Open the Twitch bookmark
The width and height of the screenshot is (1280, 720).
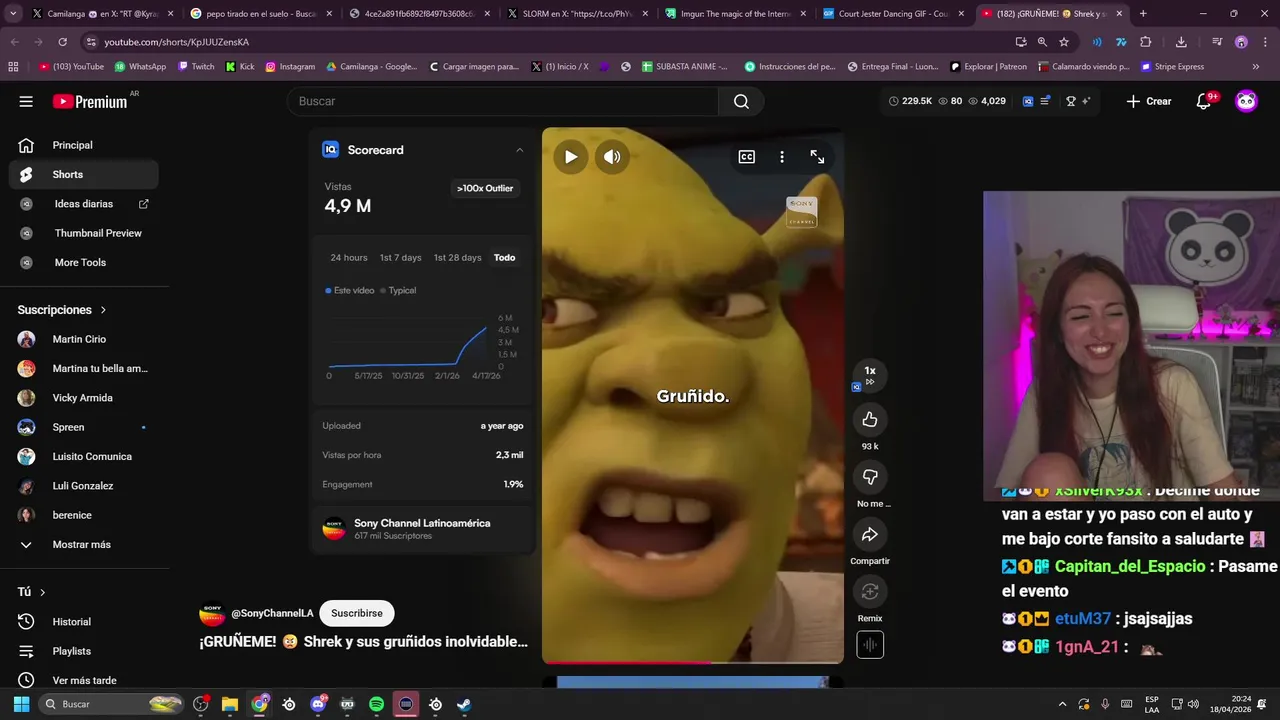[196, 67]
